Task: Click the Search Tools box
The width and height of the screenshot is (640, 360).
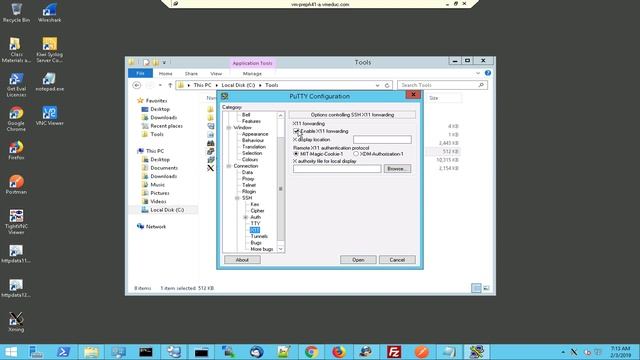Action: pyautogui.click(x=442, y=85)
